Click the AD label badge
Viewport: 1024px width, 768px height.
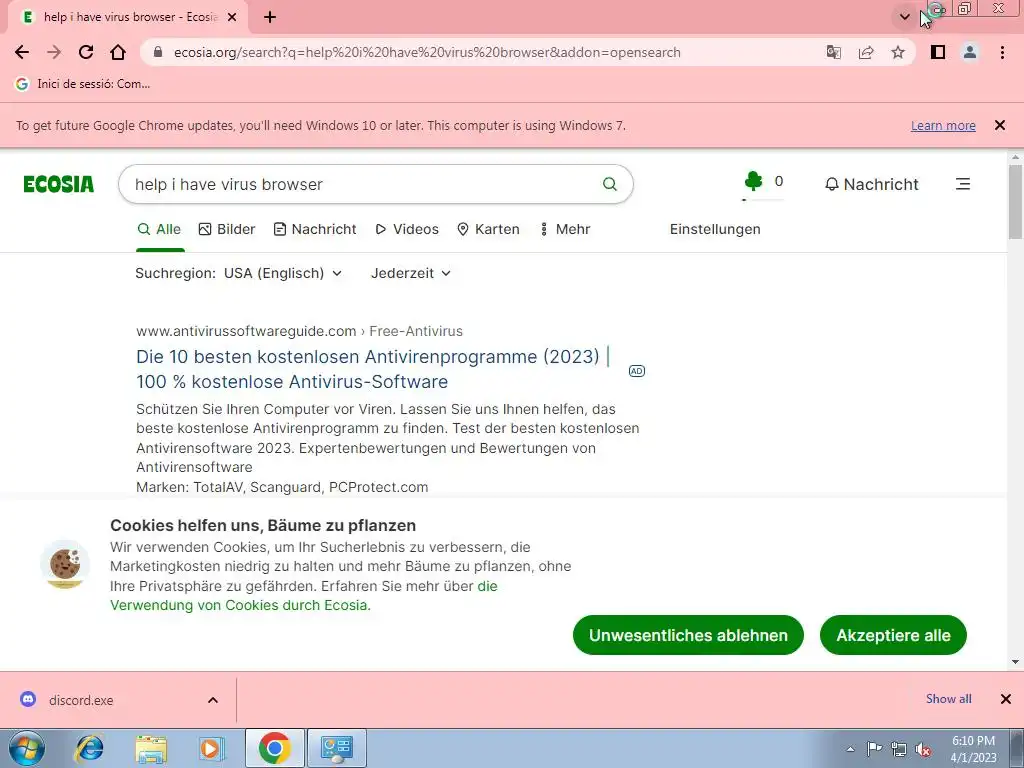(637, 371)
